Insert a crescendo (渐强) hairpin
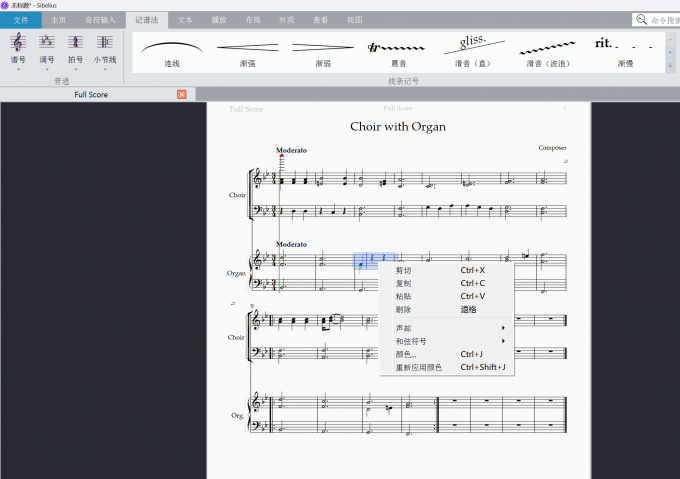This screenshot has width=680, height=479. [x=247, y=51]
